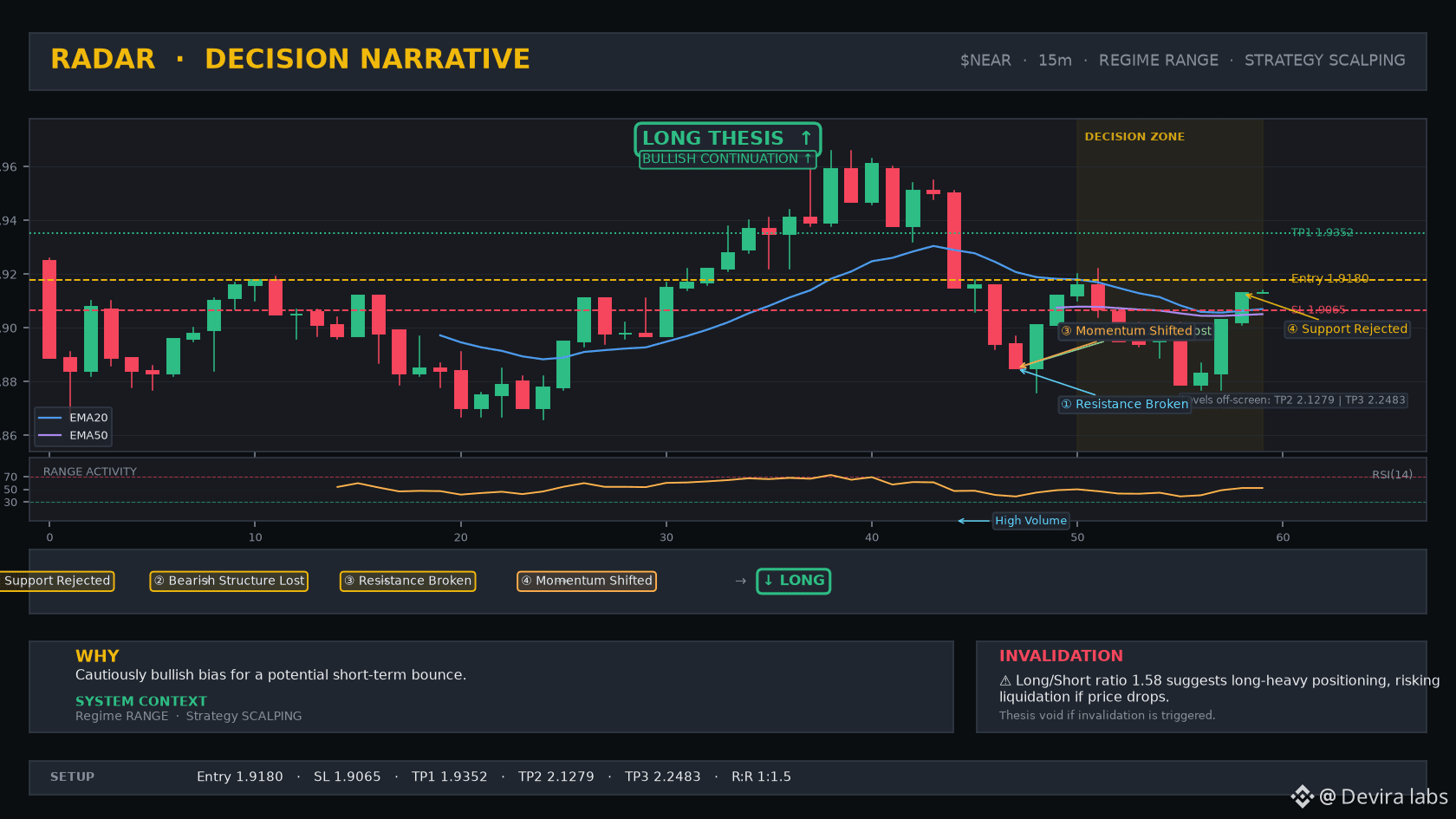This screenshot has width=1456, height=819.
Task: Click the arrow icon before LONG chip
Action: pos(740,581)
